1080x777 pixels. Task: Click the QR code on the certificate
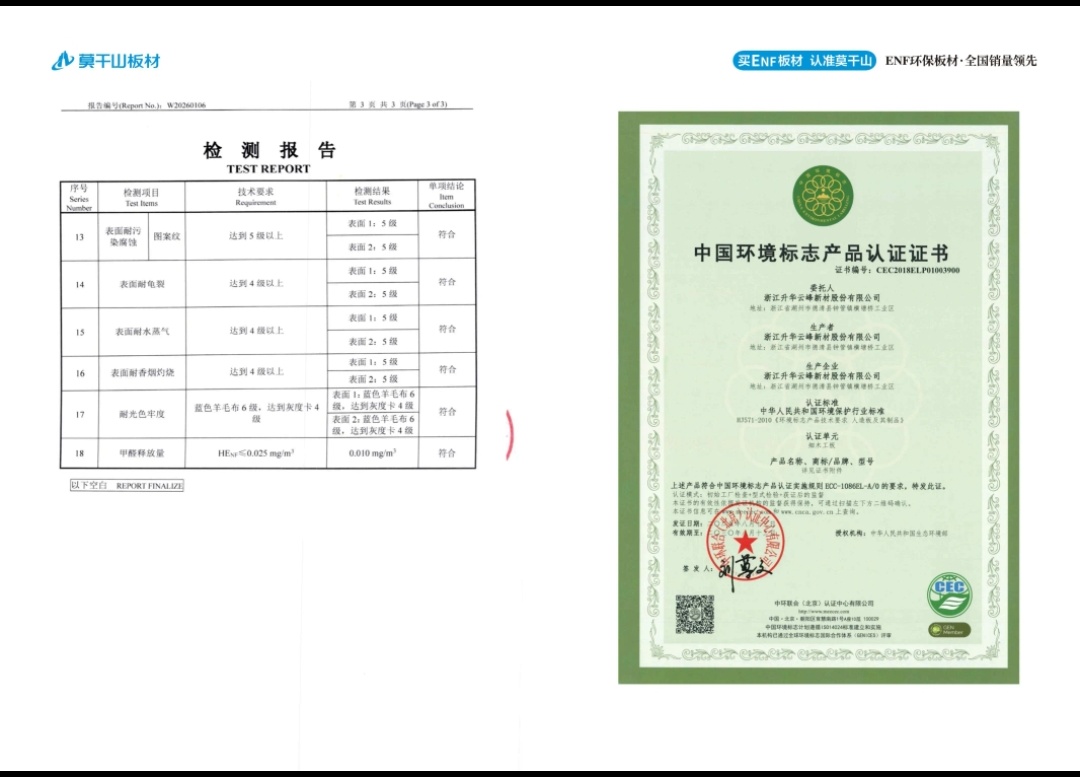694,614
